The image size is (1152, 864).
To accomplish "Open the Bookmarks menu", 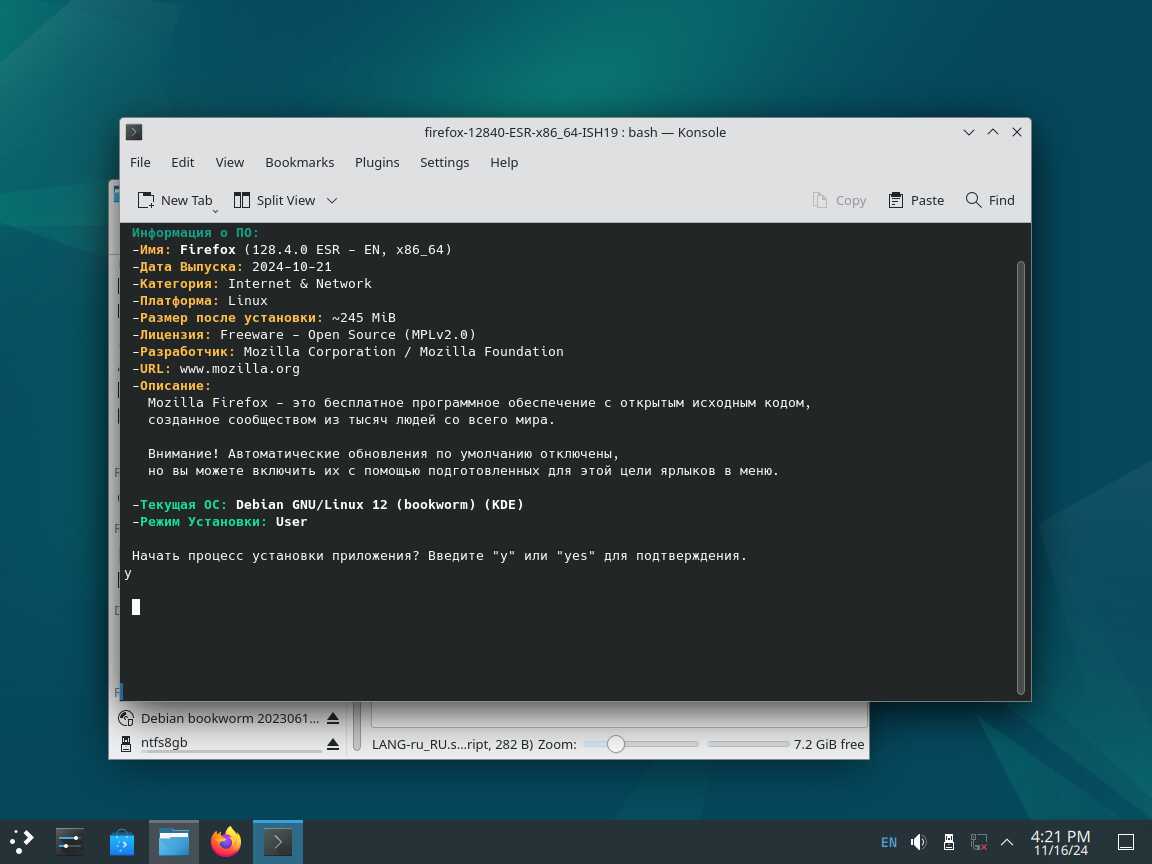I will (x=299, y=162).
